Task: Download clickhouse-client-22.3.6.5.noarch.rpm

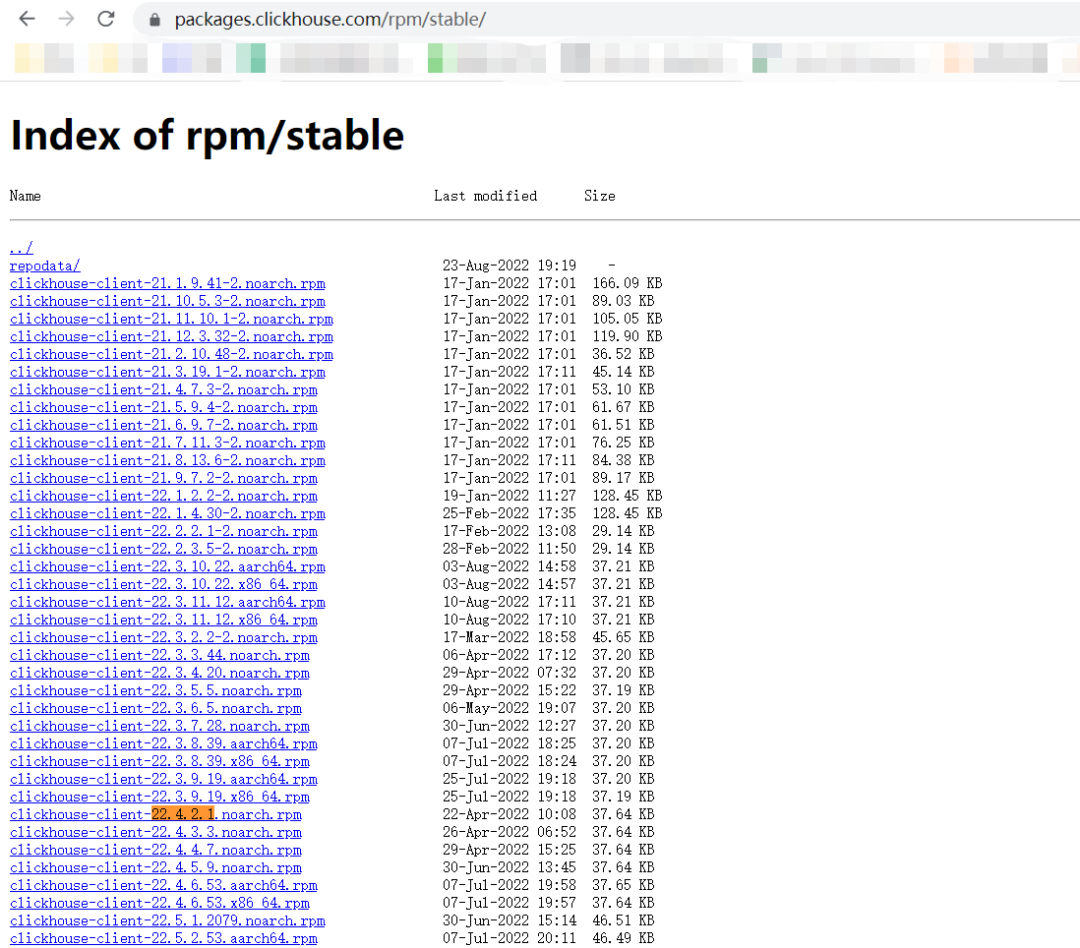Action: 156,708
